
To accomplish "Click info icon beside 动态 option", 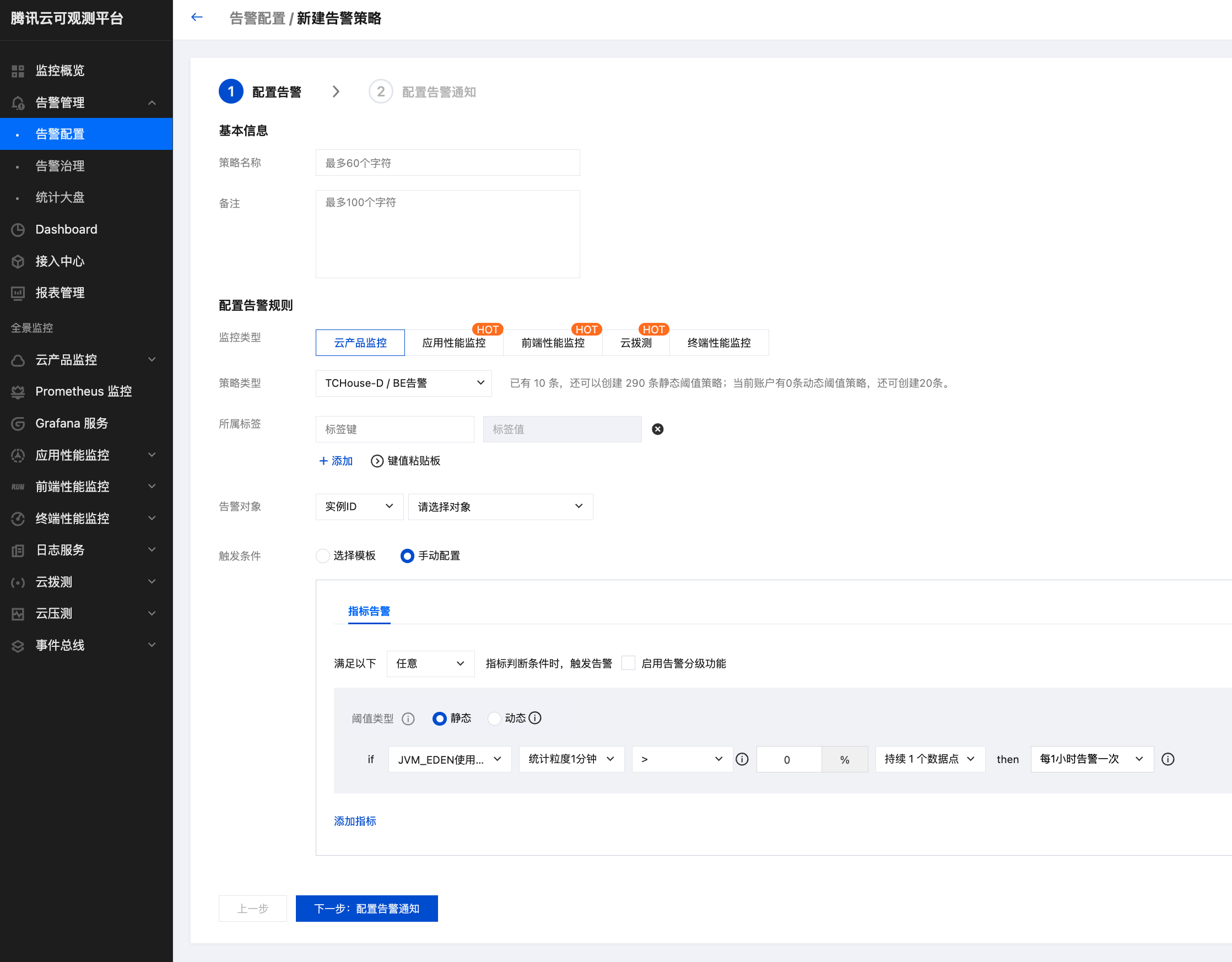I will point(536,718).
